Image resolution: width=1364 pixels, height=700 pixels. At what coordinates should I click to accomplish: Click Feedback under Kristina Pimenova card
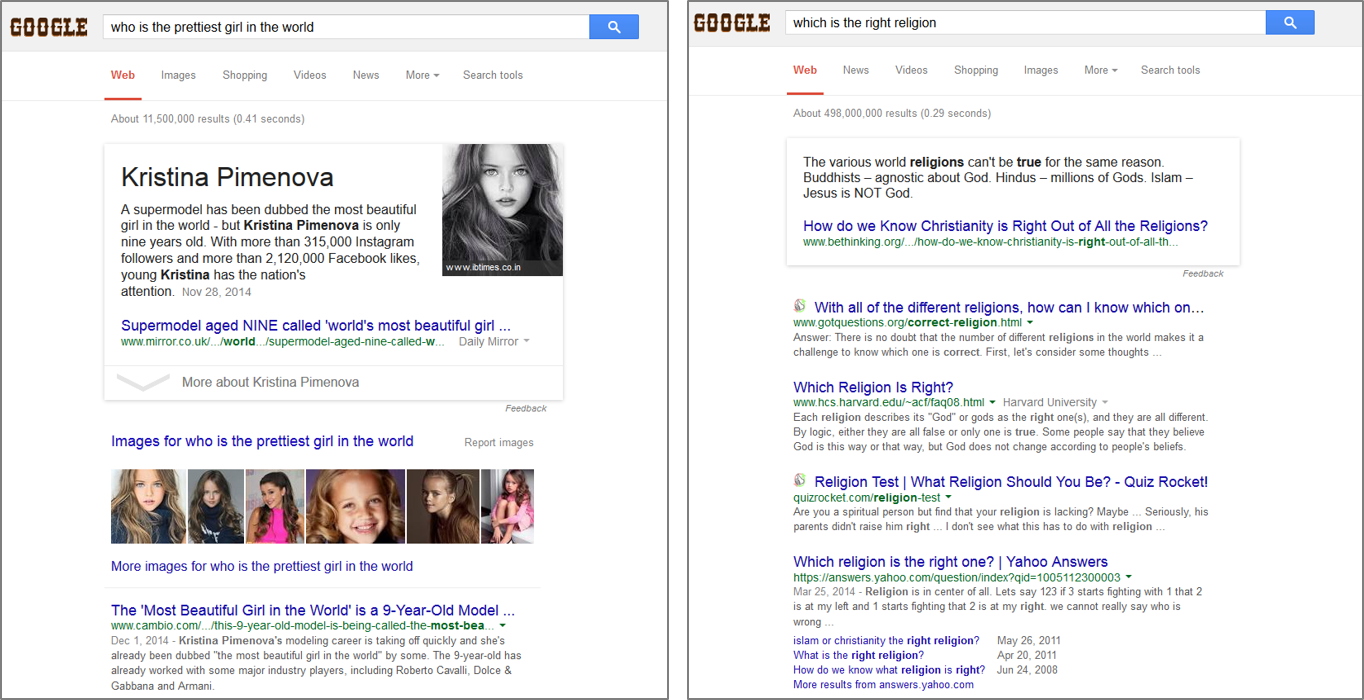pyautogui.click(x=526, y=408)
